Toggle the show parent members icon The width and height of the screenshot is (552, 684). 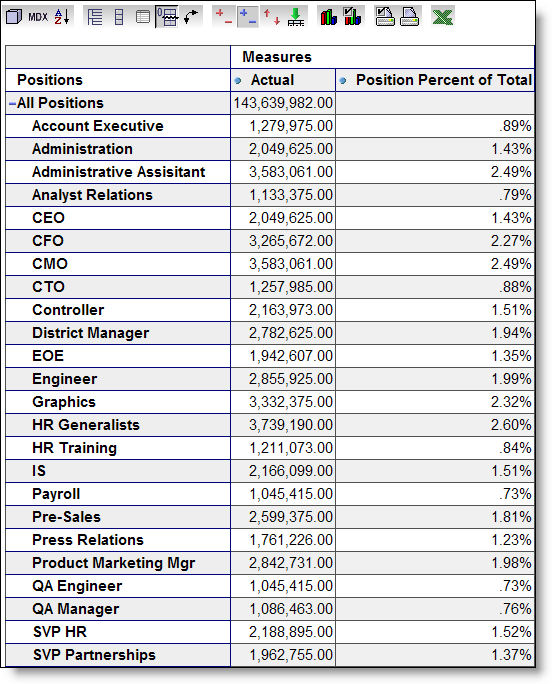95,17
